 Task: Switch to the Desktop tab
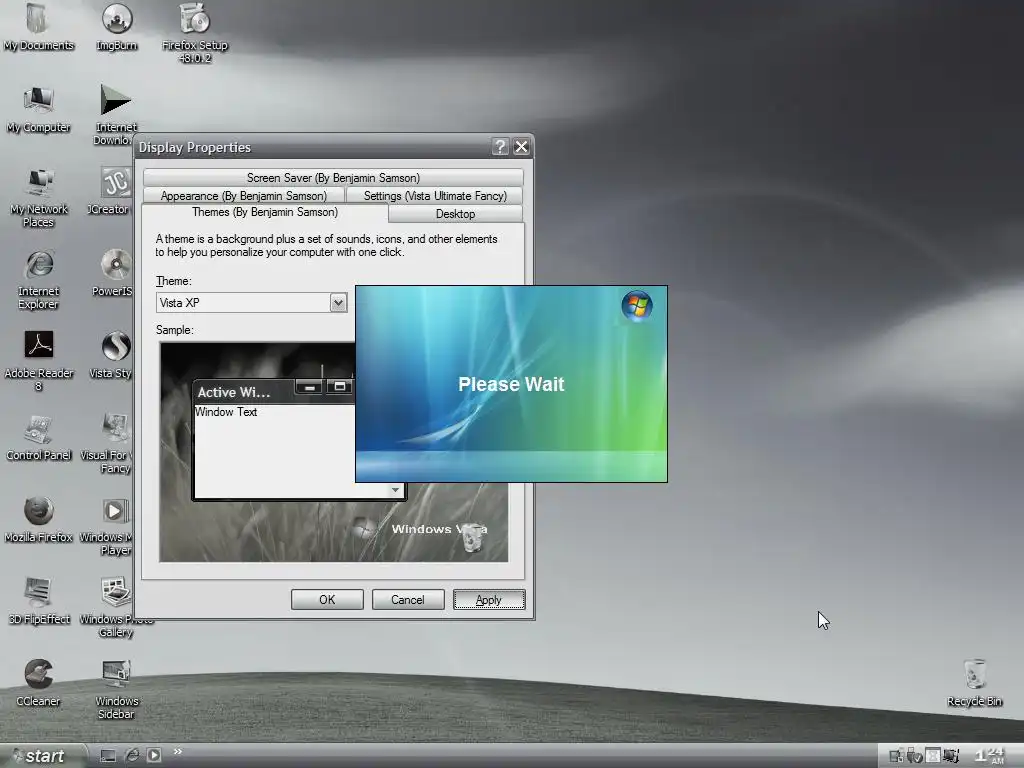coord(455,214)
